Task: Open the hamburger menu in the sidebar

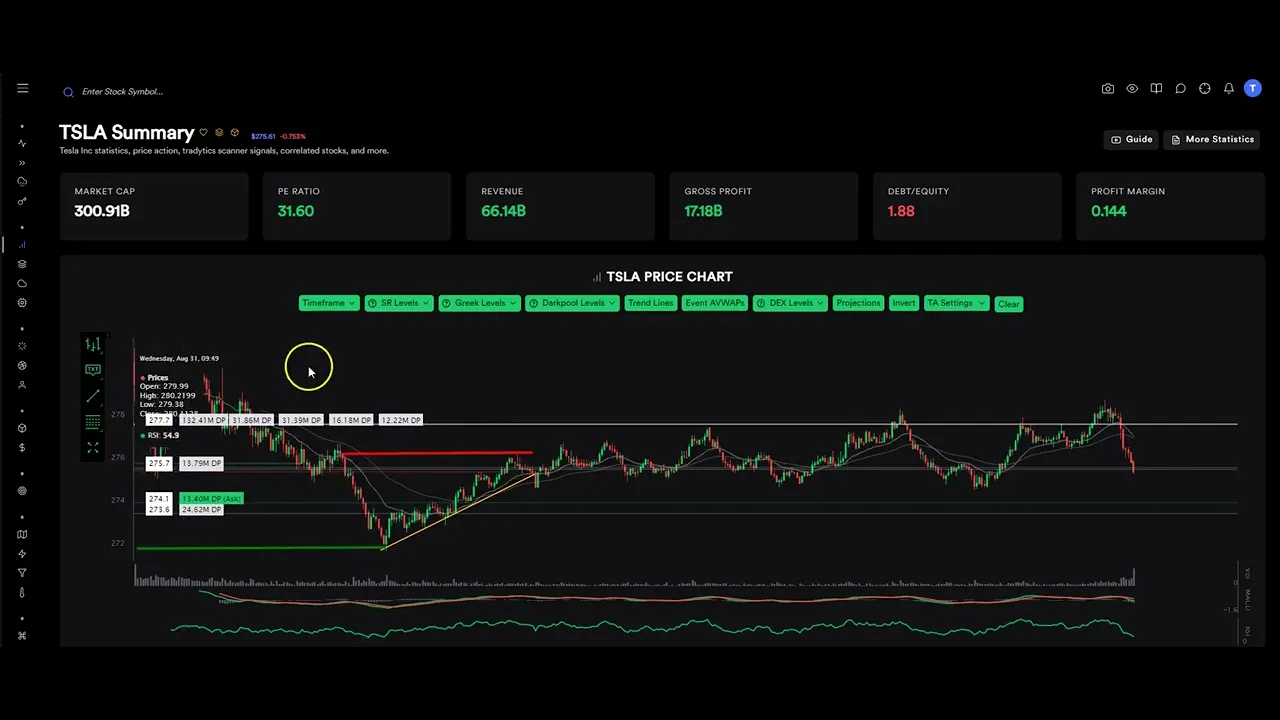Action: [22, 88]
